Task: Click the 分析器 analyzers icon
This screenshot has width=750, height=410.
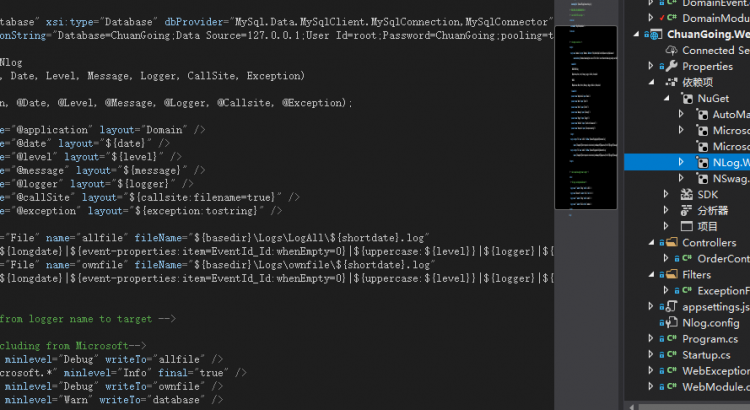Action: point(685,210)
